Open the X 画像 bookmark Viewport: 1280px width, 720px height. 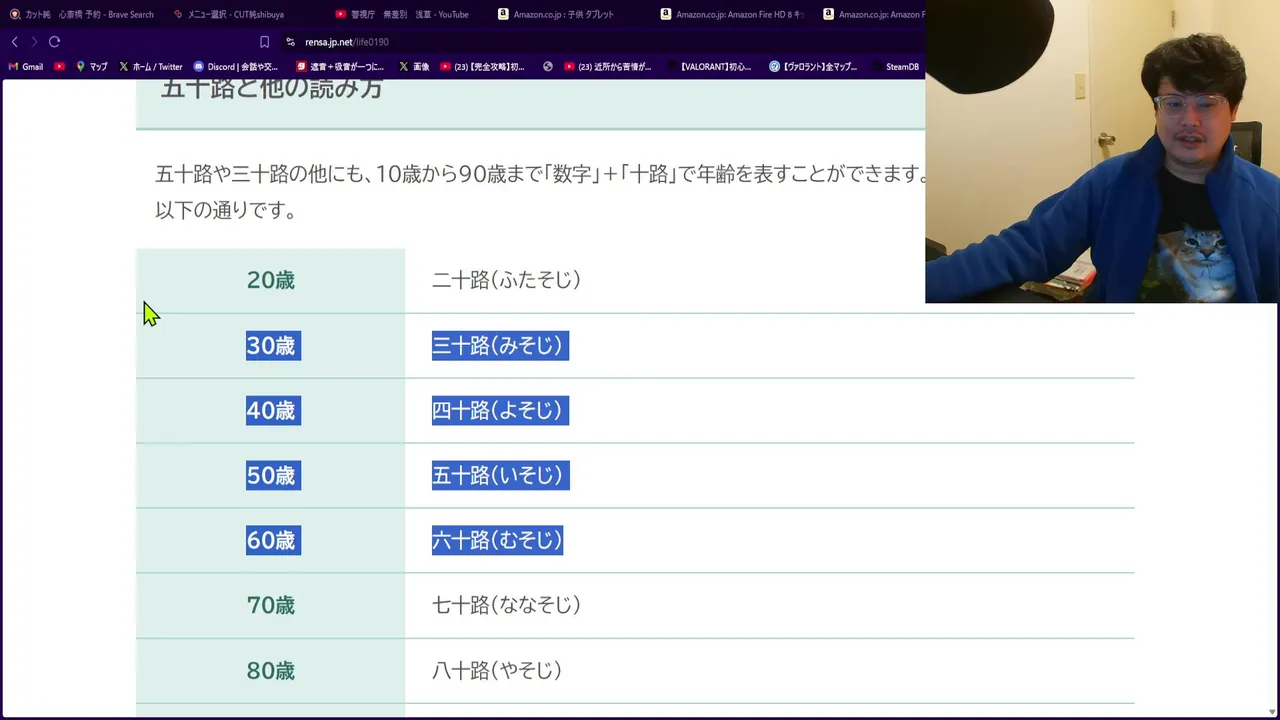(414, 67)
